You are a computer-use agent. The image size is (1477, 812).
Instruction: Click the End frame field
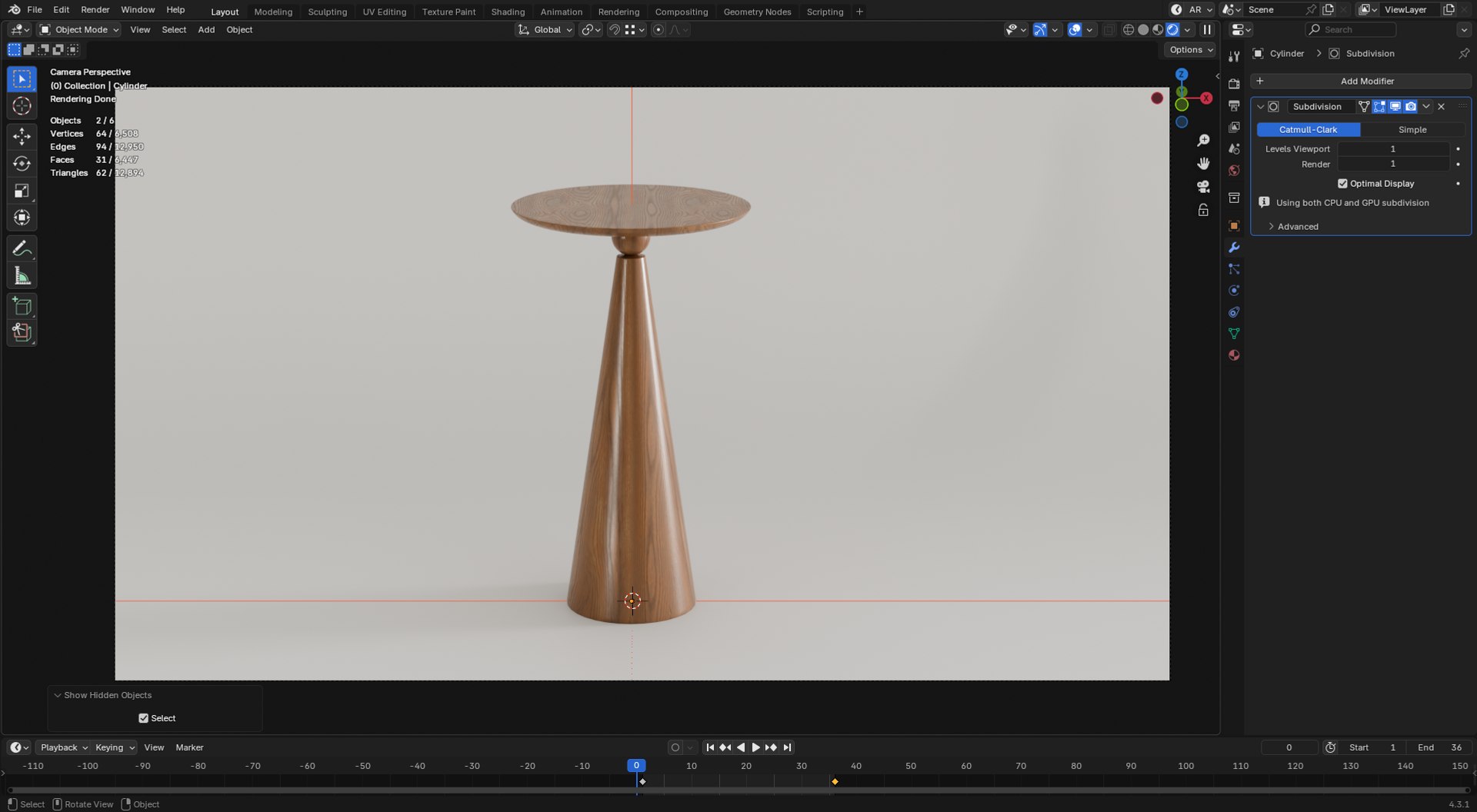[1440, 747]
